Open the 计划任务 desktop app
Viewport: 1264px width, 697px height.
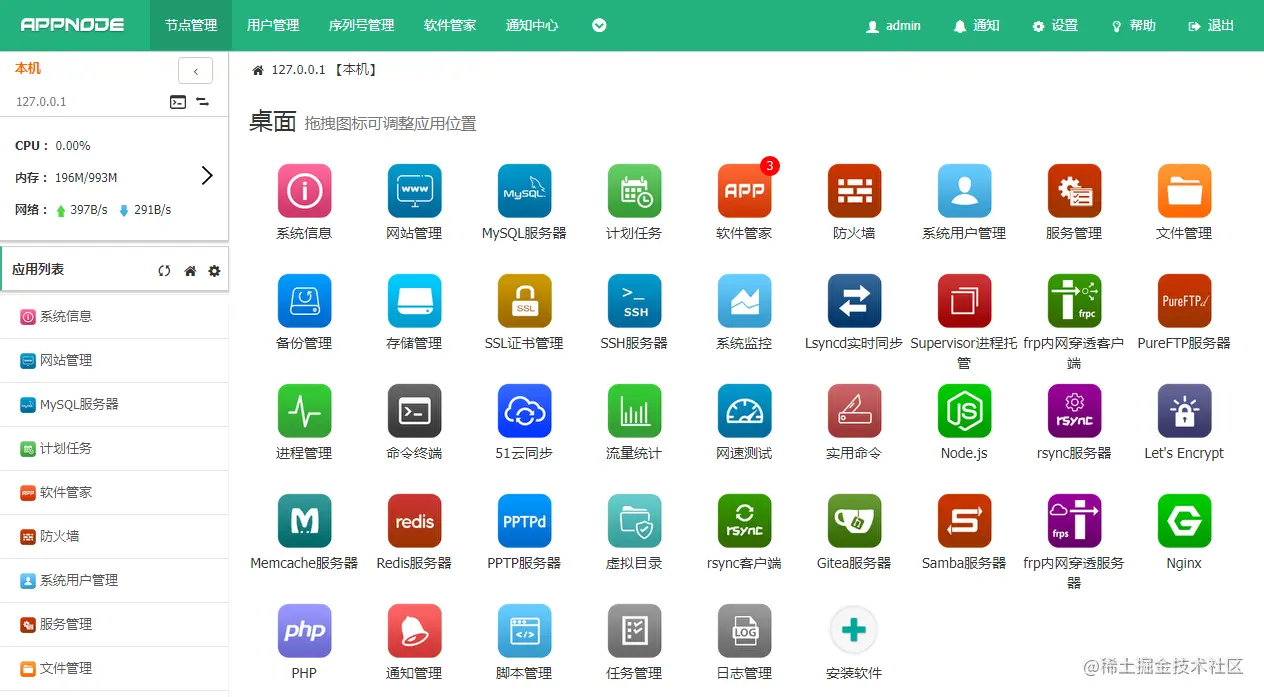tap(634, 191)
